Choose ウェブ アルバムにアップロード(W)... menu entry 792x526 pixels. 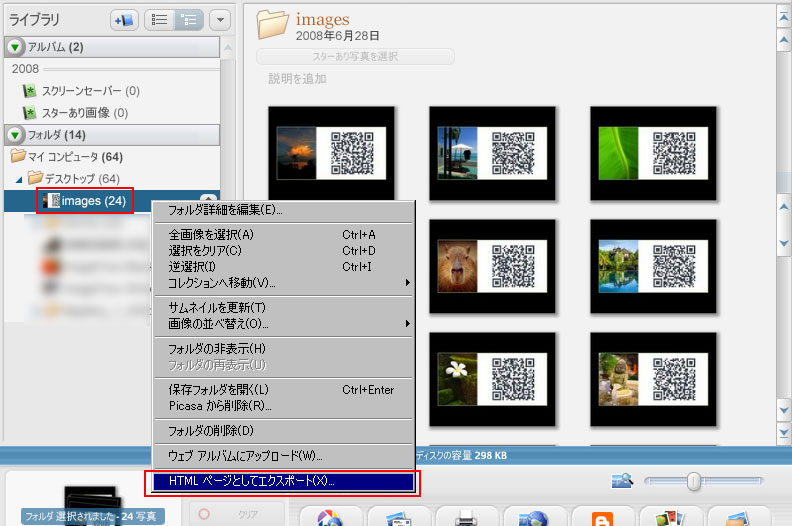[x=283, y=456]
